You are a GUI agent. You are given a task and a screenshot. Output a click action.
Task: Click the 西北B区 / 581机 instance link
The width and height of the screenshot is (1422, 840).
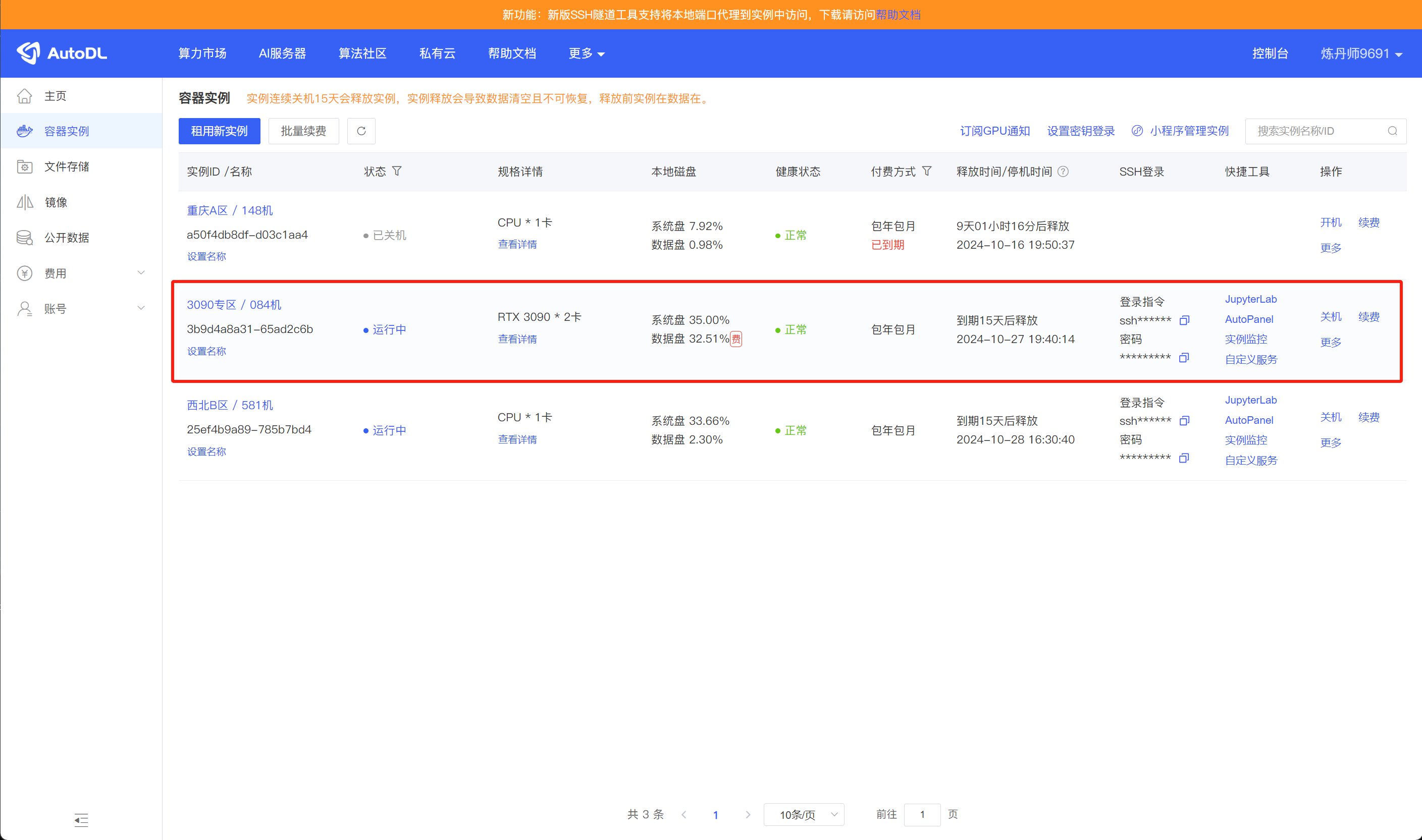(229, 405)
